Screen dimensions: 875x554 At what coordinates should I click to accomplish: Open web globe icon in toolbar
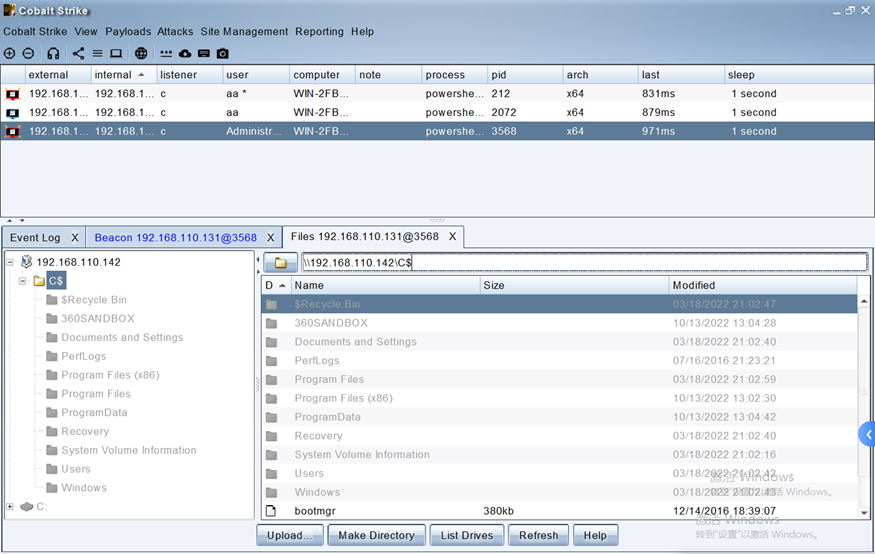tap(141, 54)
